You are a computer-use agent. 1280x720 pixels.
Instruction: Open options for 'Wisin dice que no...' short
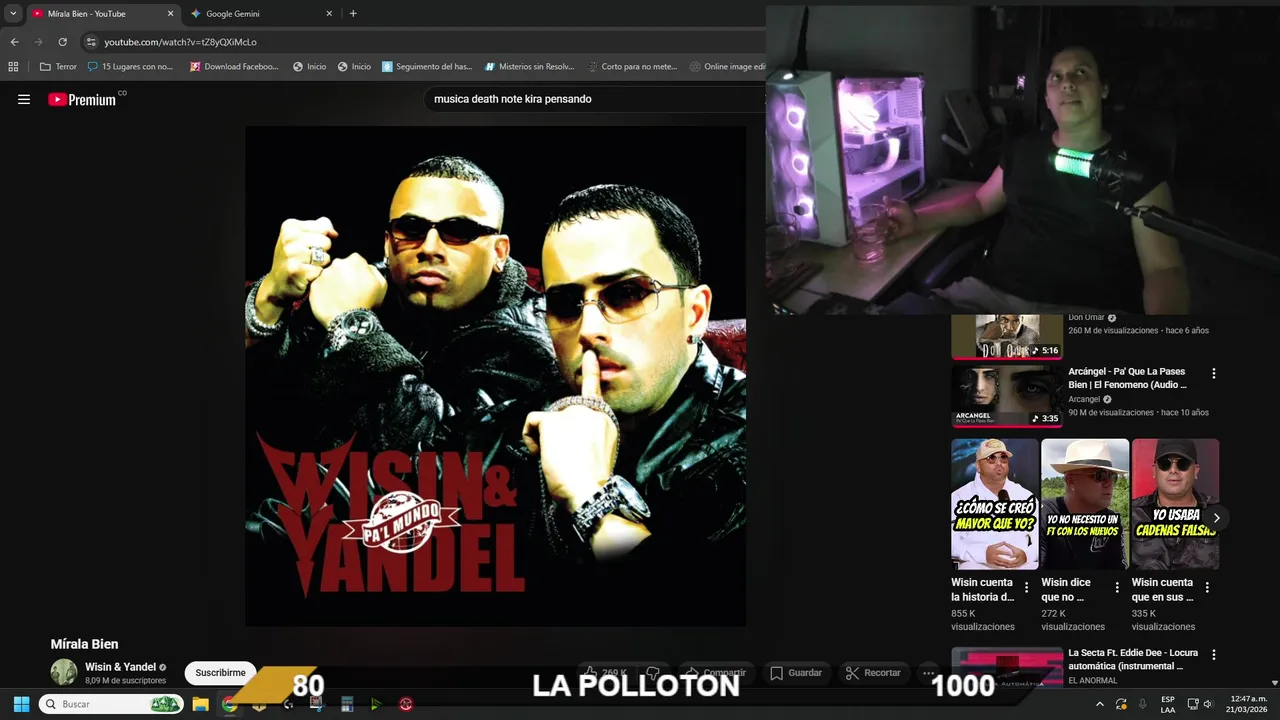point(1117,588)
